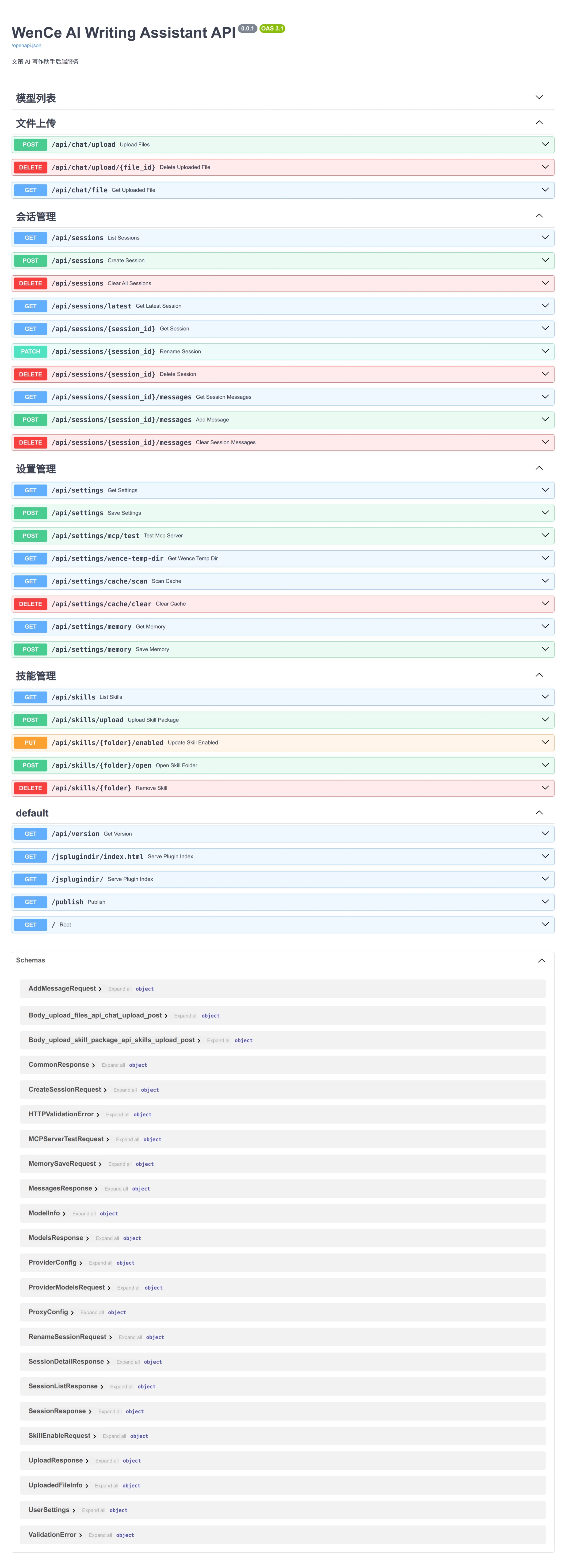Expand the Get Session row chevron
Image resolution: width=562 pixels, height=1568 pixels.
[545, 329]
